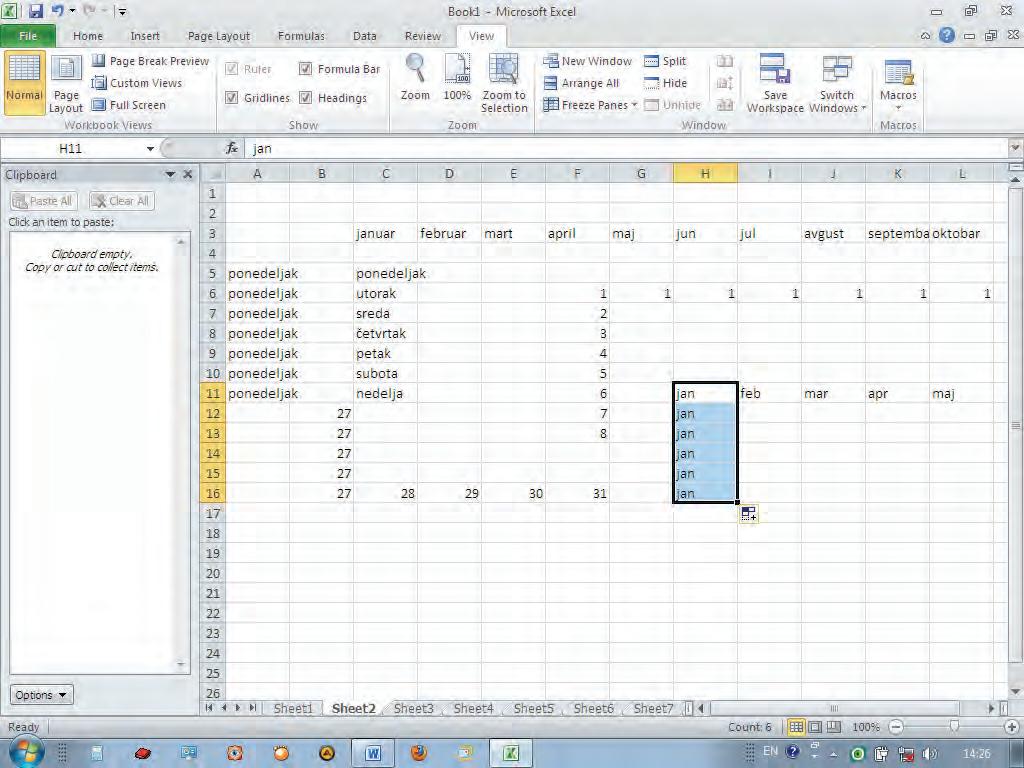
Task: Open Page Layout workbook view
Action: click(x=66, y=84)
